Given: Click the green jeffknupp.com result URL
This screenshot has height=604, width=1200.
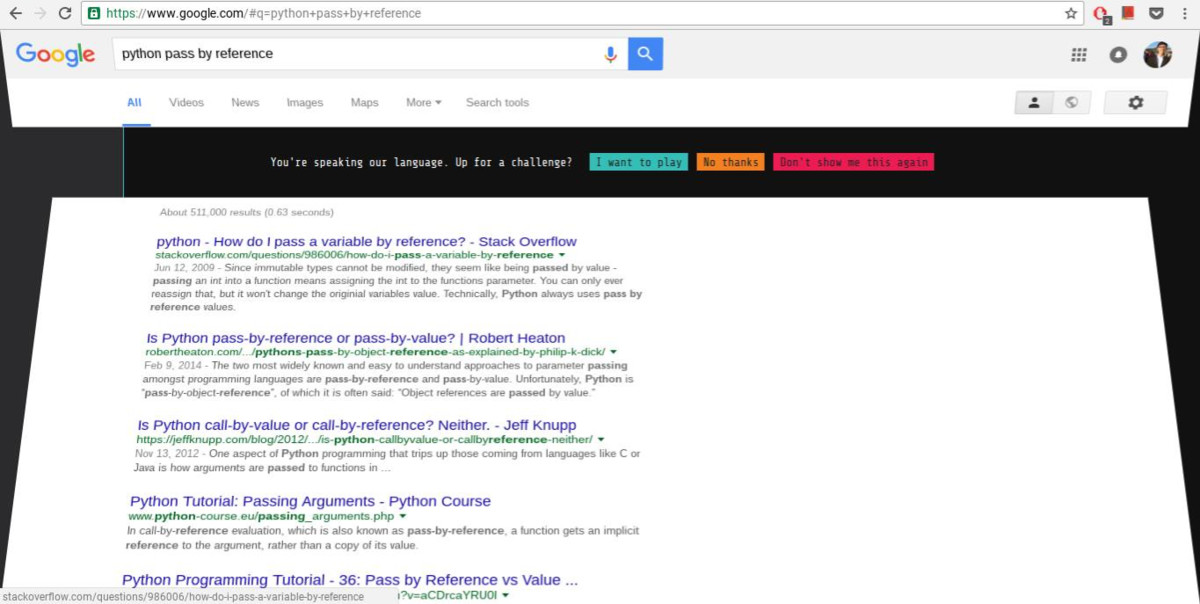Looking at the screenshot, I should click(364, 439).
